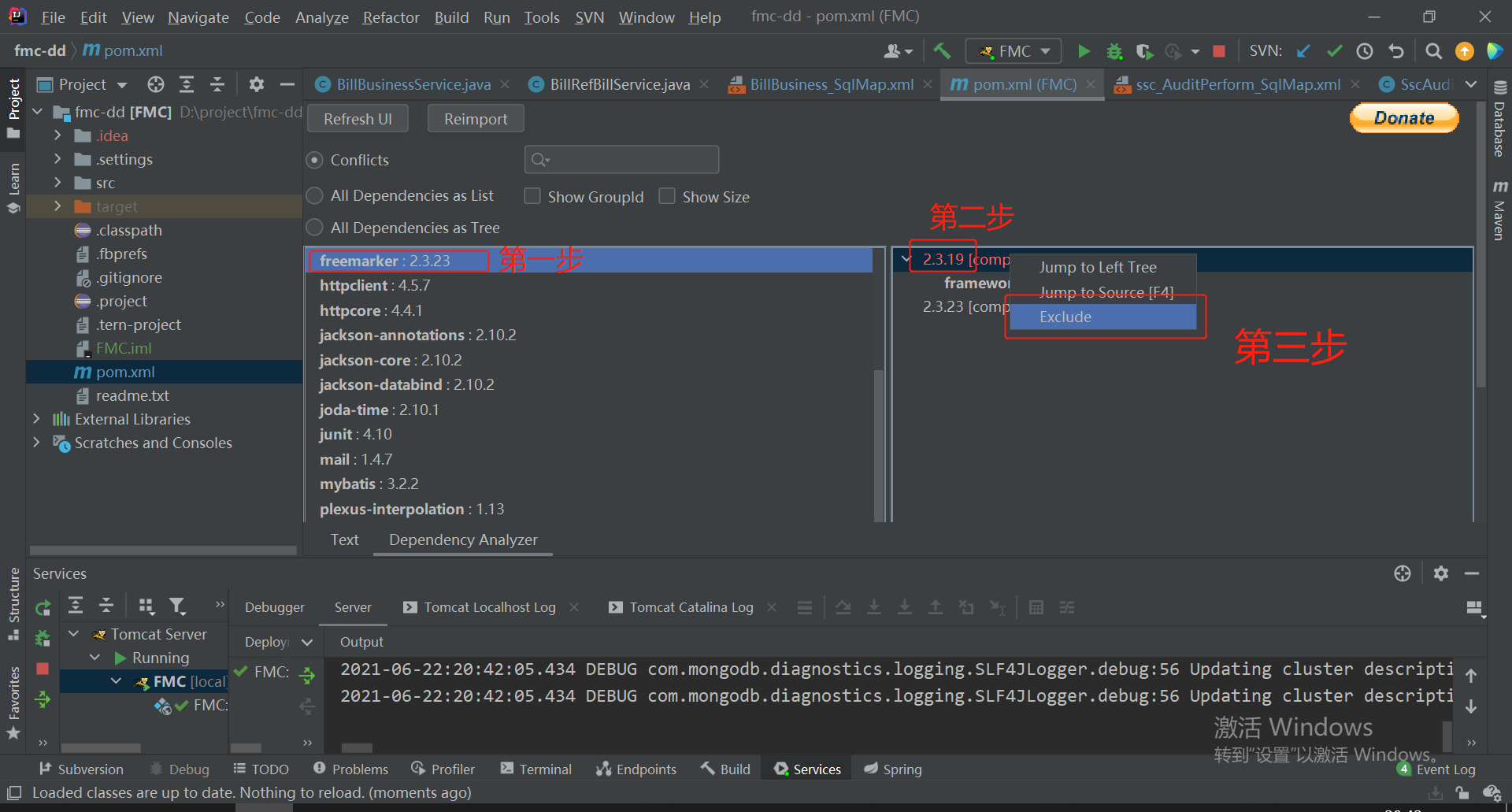Show SVN history clock icon
Screen dimensions: 1512x812
click(1365, 51)
